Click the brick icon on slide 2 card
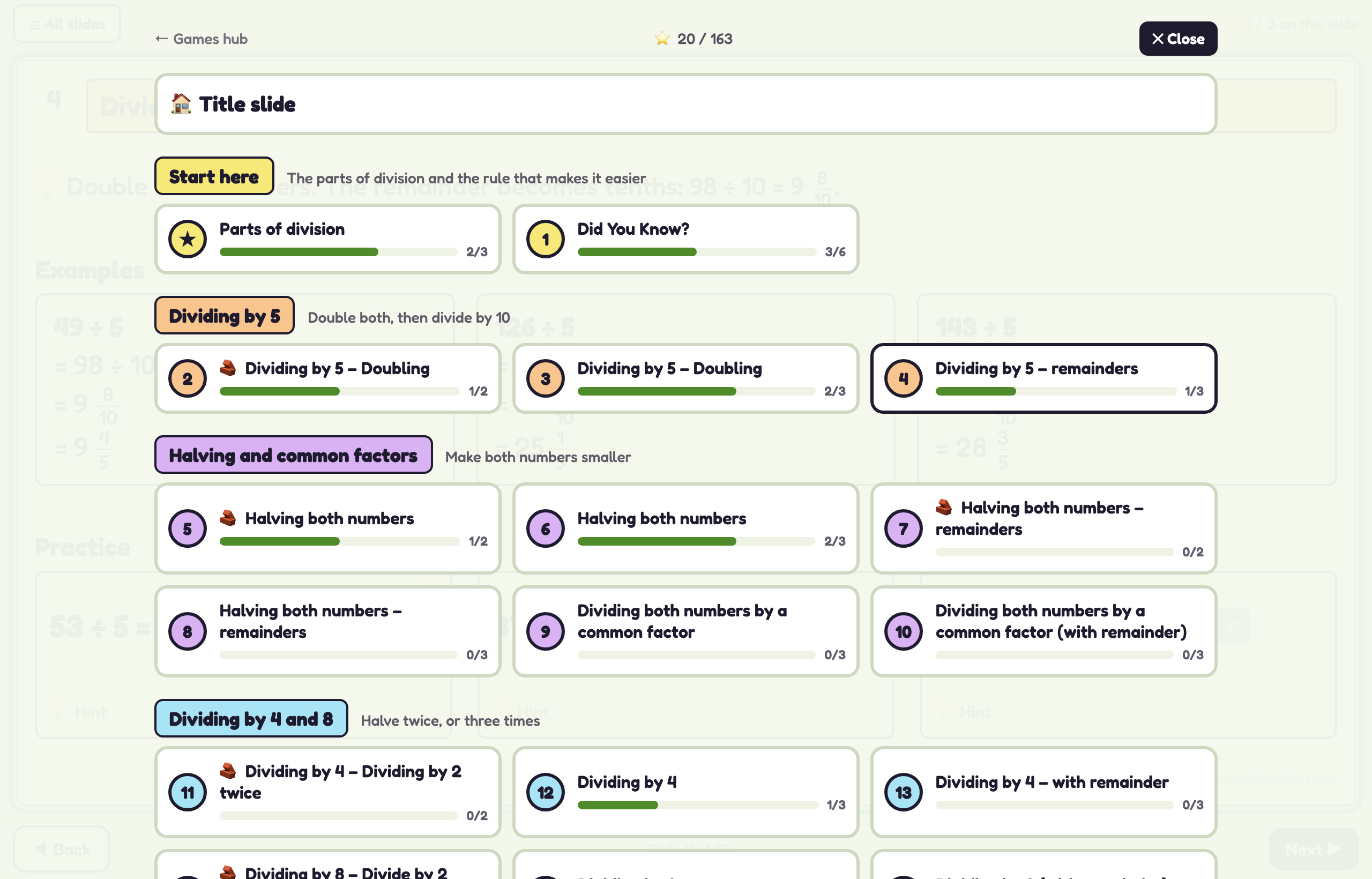Image resolution: width=1372 pixels, height=879 pixels. click(x=228, y=368)
